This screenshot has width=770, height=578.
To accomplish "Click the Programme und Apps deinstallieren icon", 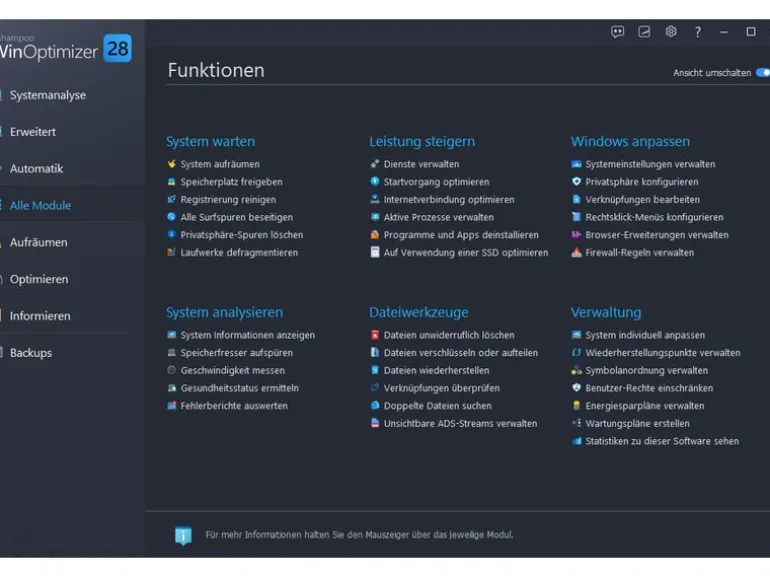I will 375,235.
